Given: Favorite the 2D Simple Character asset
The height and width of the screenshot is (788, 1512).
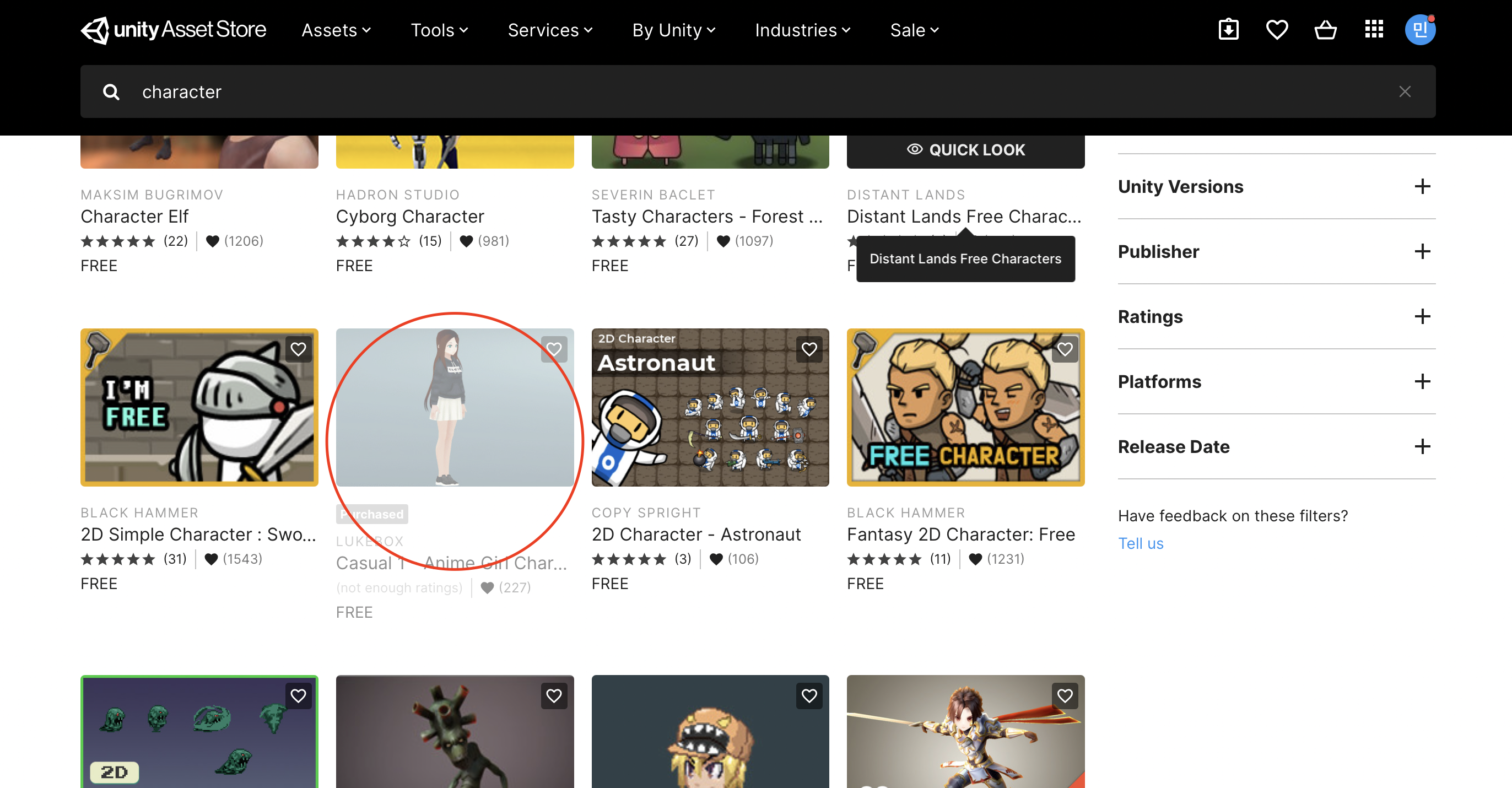Looking at the screenshot, I should 298,349.
